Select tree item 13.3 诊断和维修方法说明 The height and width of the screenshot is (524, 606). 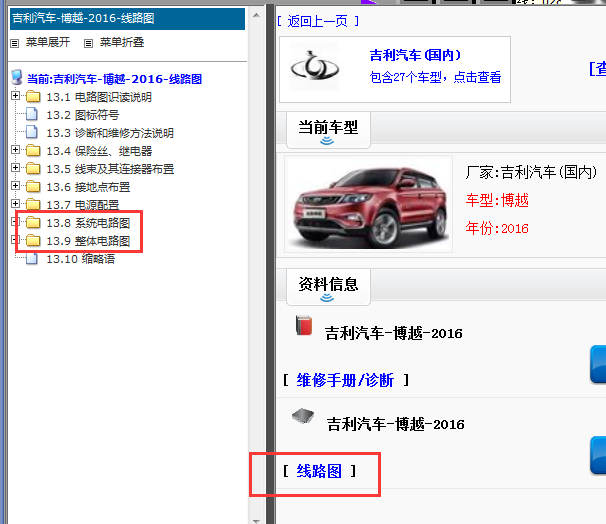click(110, 133)
